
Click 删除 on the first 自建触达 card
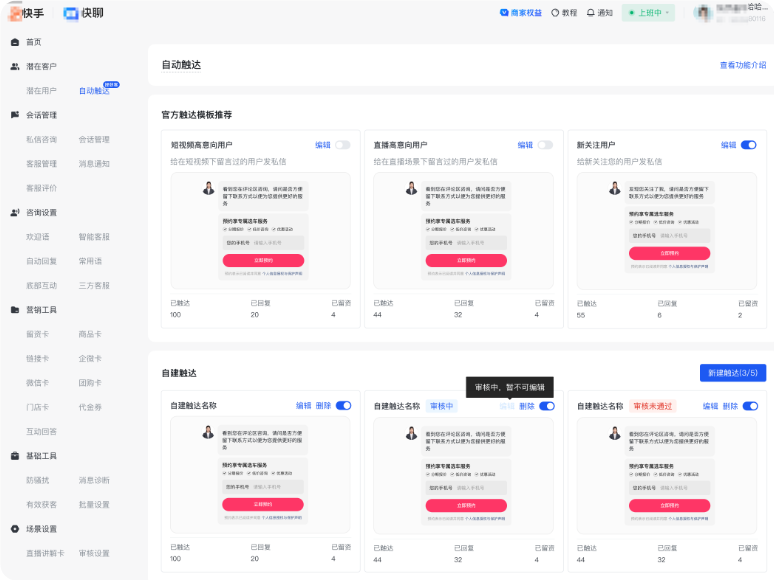pos(323,406)
